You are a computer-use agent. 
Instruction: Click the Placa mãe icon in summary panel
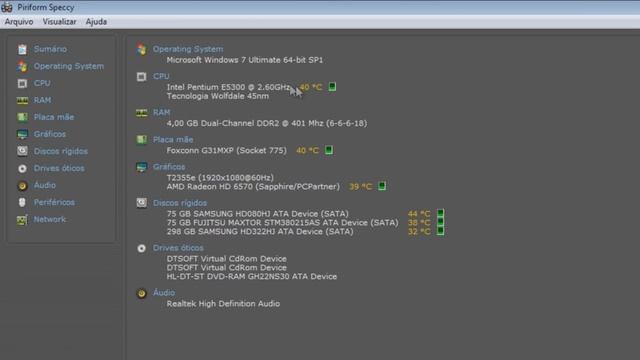[x=142, y=140]
